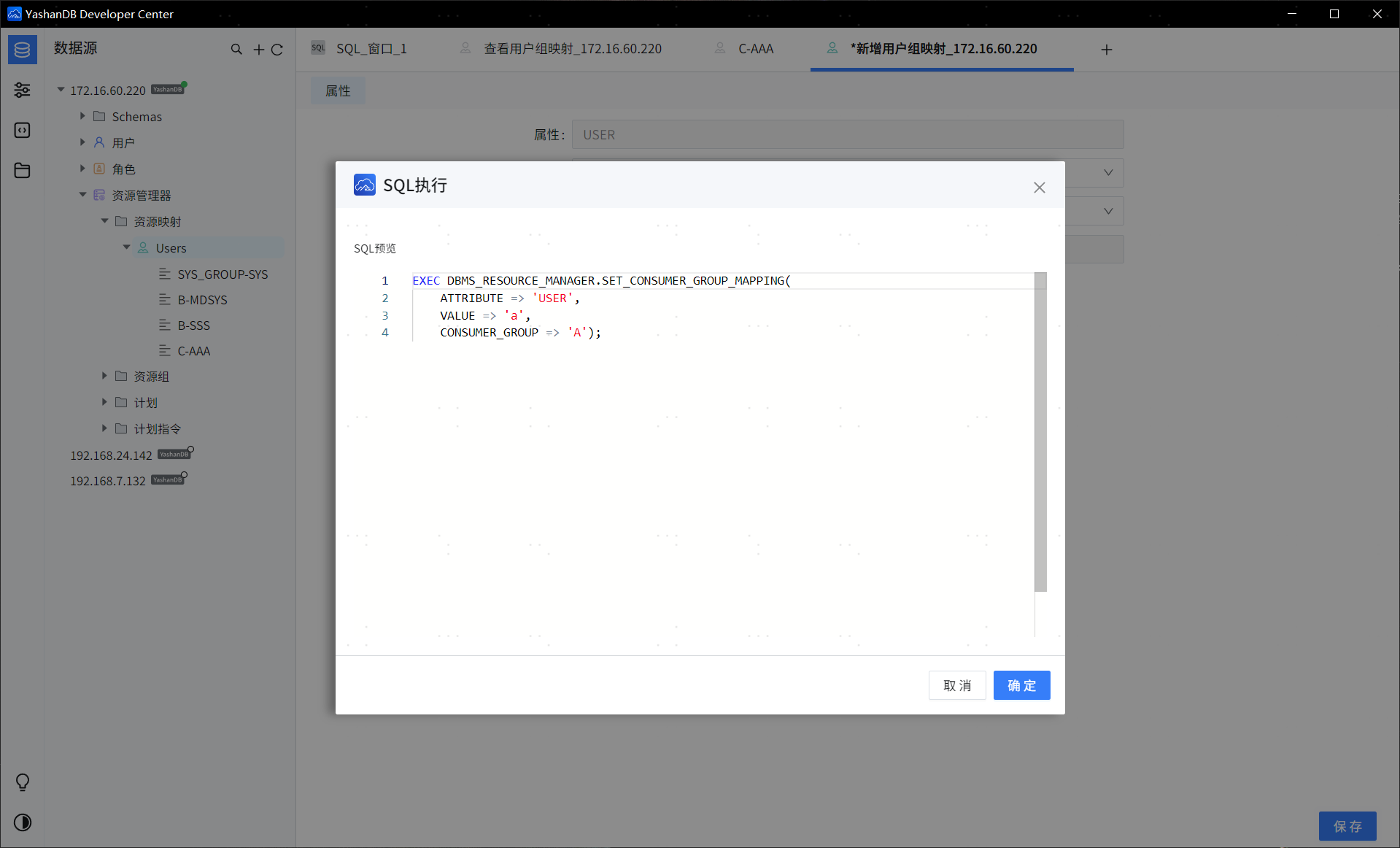This screenshot has height=848, width=1400.
Task: Confirm SQL execution with 确定
Action: (x=1022, y=685)
